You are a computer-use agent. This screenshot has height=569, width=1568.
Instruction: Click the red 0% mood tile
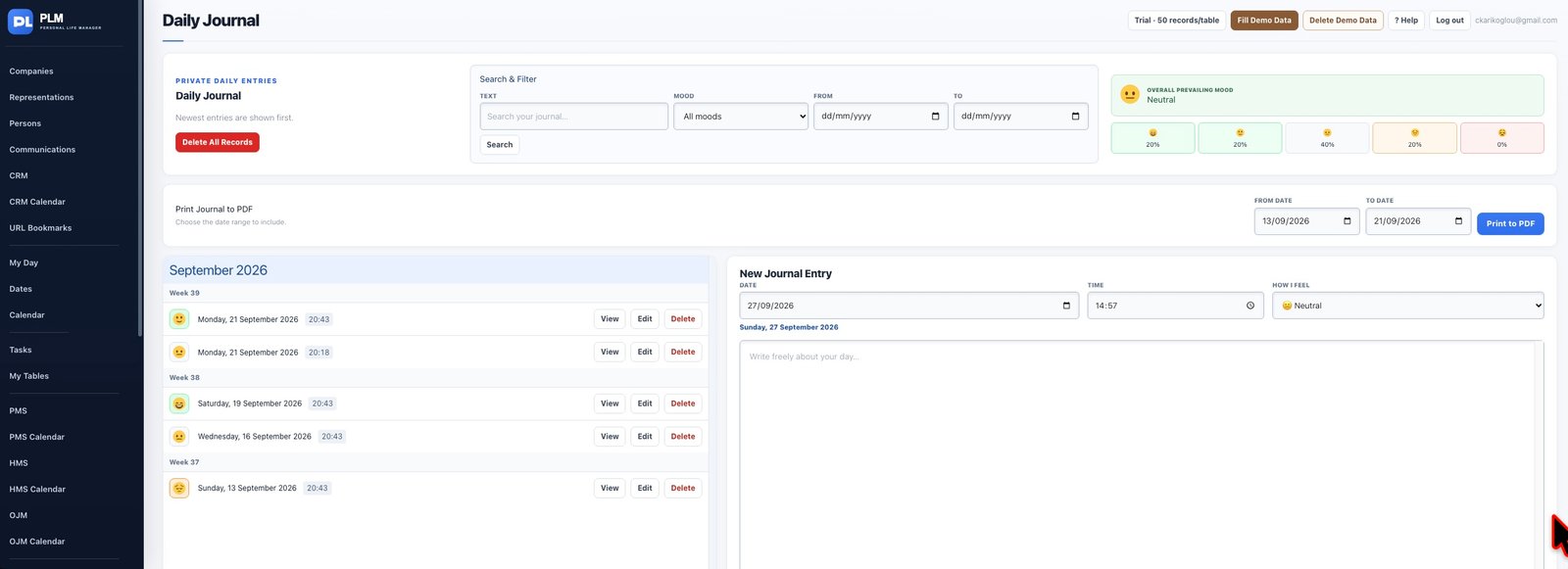[1501, 138]
